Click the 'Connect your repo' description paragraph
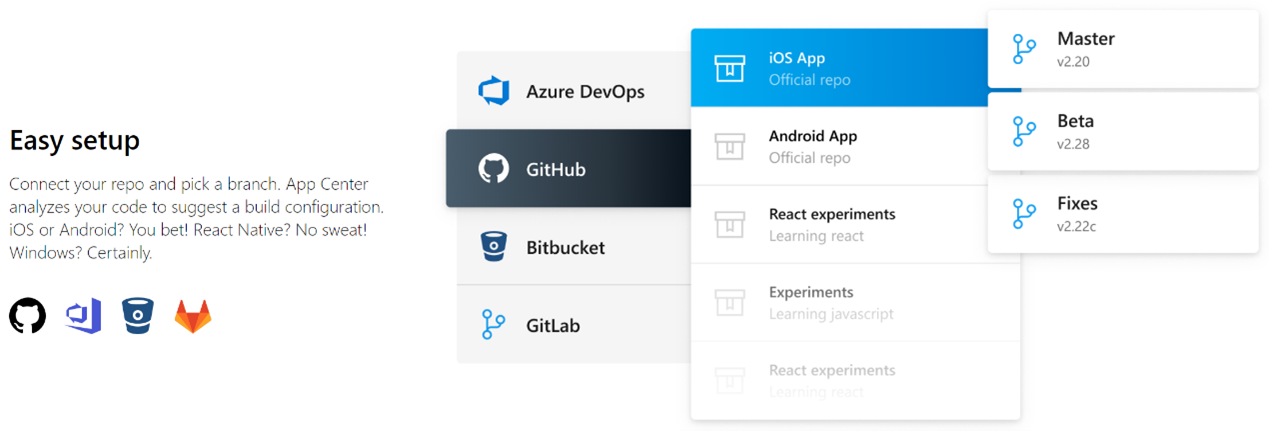 point(197,218)
